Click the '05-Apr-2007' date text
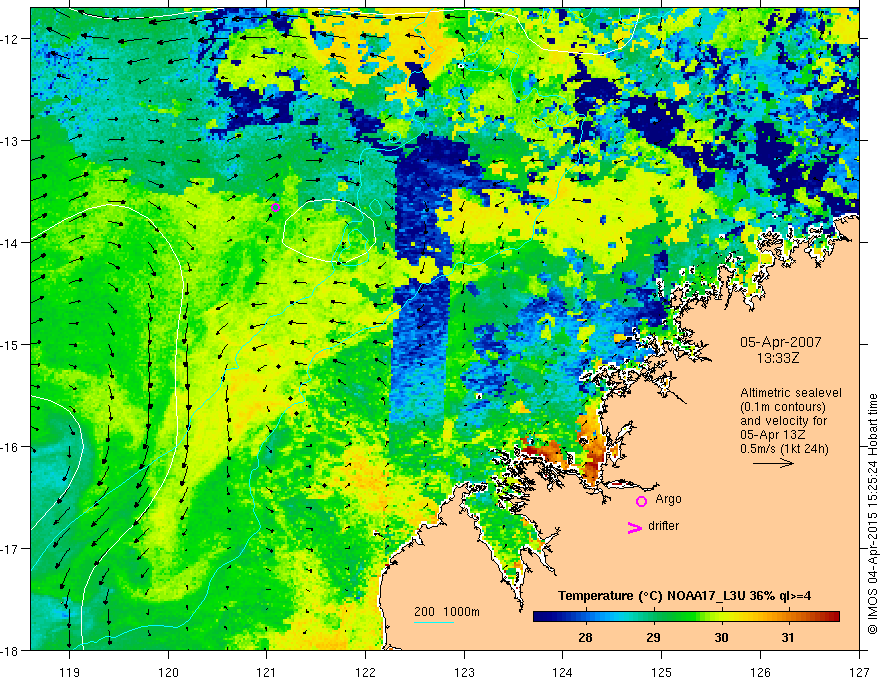 (780, 342)
